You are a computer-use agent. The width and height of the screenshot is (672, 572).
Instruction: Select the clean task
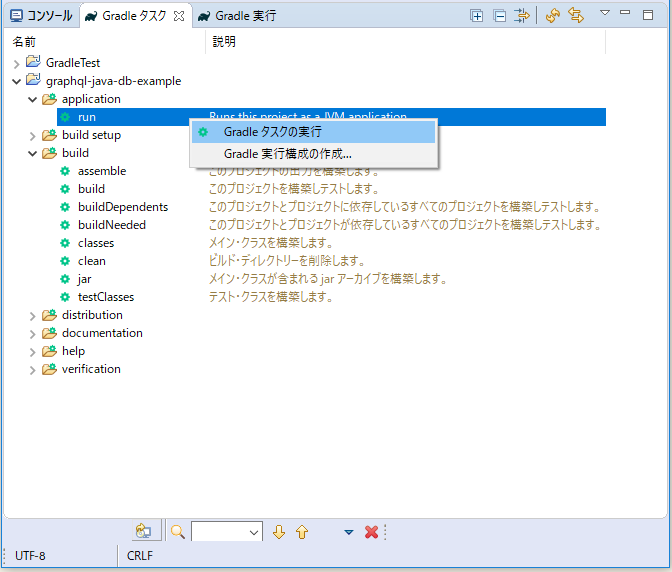(x=92, y=261)
